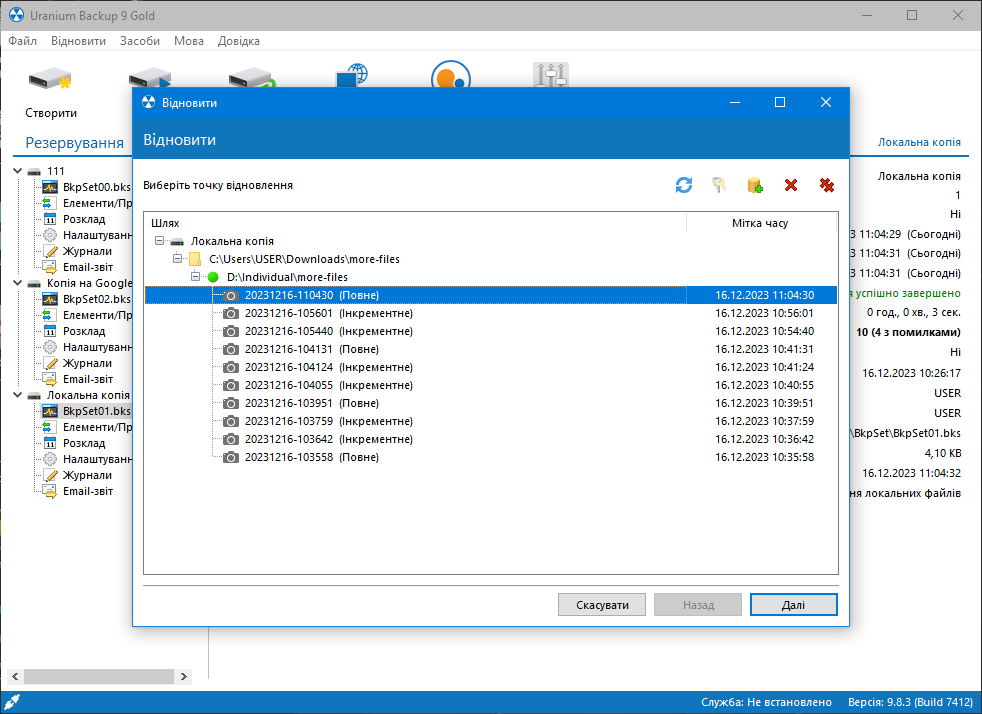Select the restore point 20231216-103951 (Повне)
982x714 pixels.
[491, 403]
